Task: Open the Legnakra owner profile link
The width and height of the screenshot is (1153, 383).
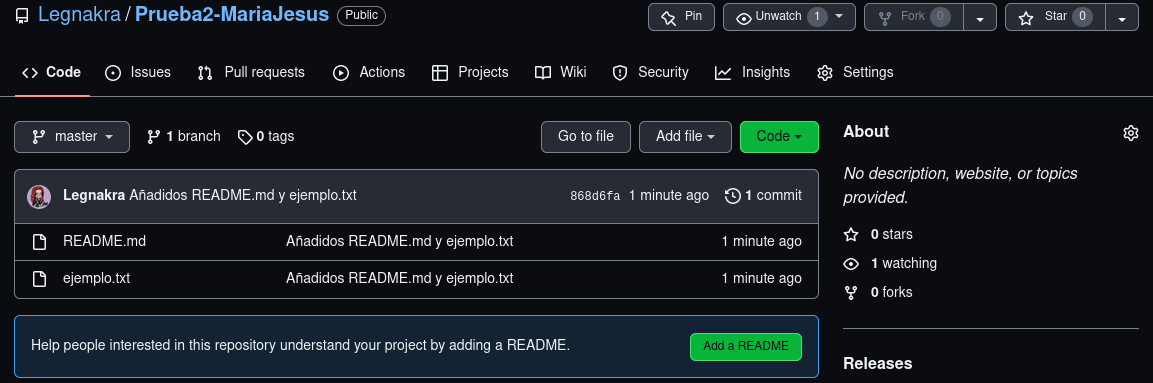Action: click(79, 15)
